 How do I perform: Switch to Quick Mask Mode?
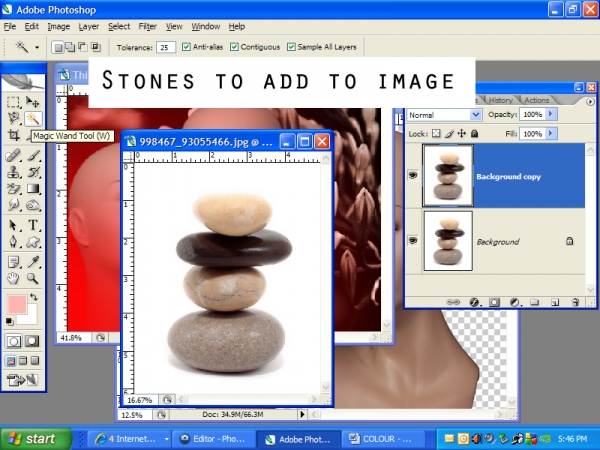coord(32,341)
